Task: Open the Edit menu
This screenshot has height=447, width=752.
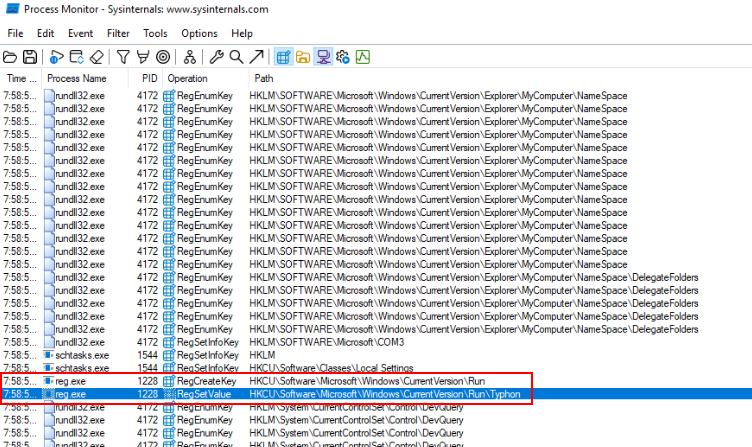Action: click(46, 33)
